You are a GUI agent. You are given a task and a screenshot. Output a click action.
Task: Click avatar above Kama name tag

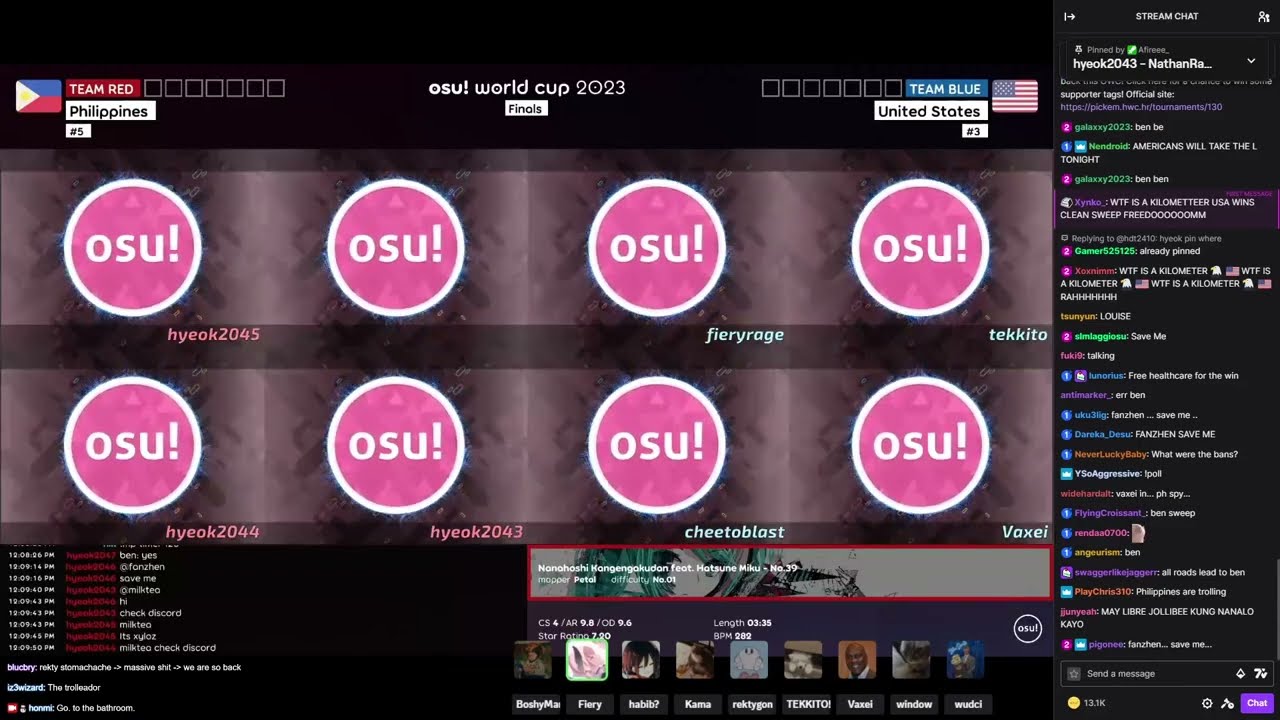tap(695, 660)
